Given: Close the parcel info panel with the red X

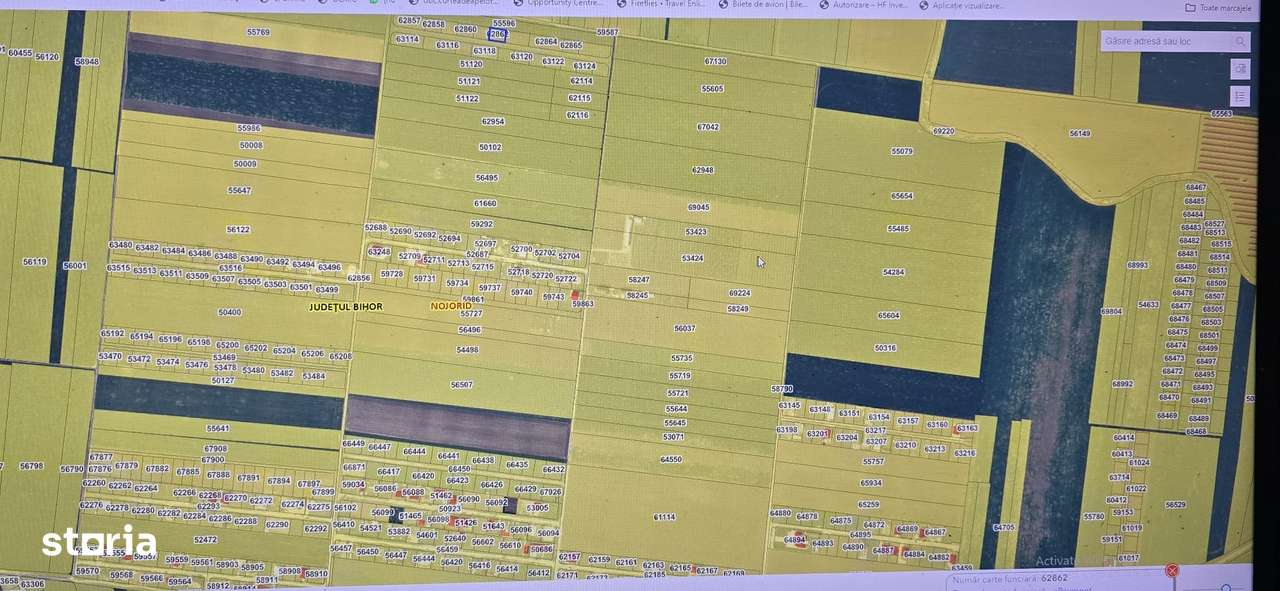Looking at the screenshot, I should (1172, 570).
